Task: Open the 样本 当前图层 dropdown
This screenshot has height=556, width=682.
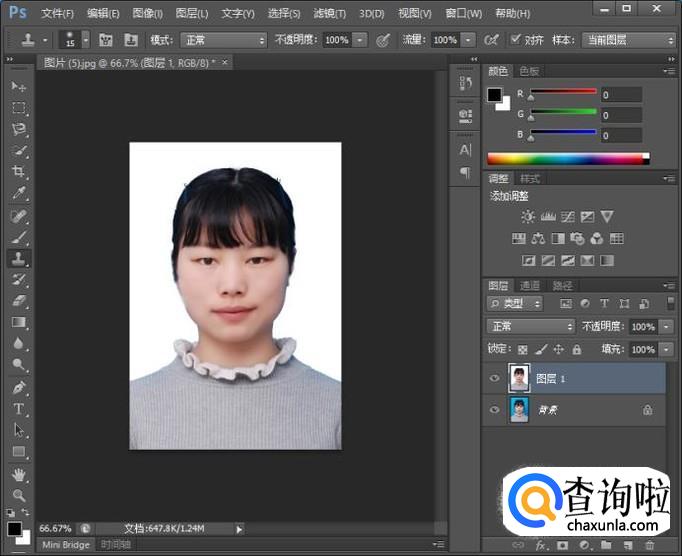Action: tap(628, 40)
